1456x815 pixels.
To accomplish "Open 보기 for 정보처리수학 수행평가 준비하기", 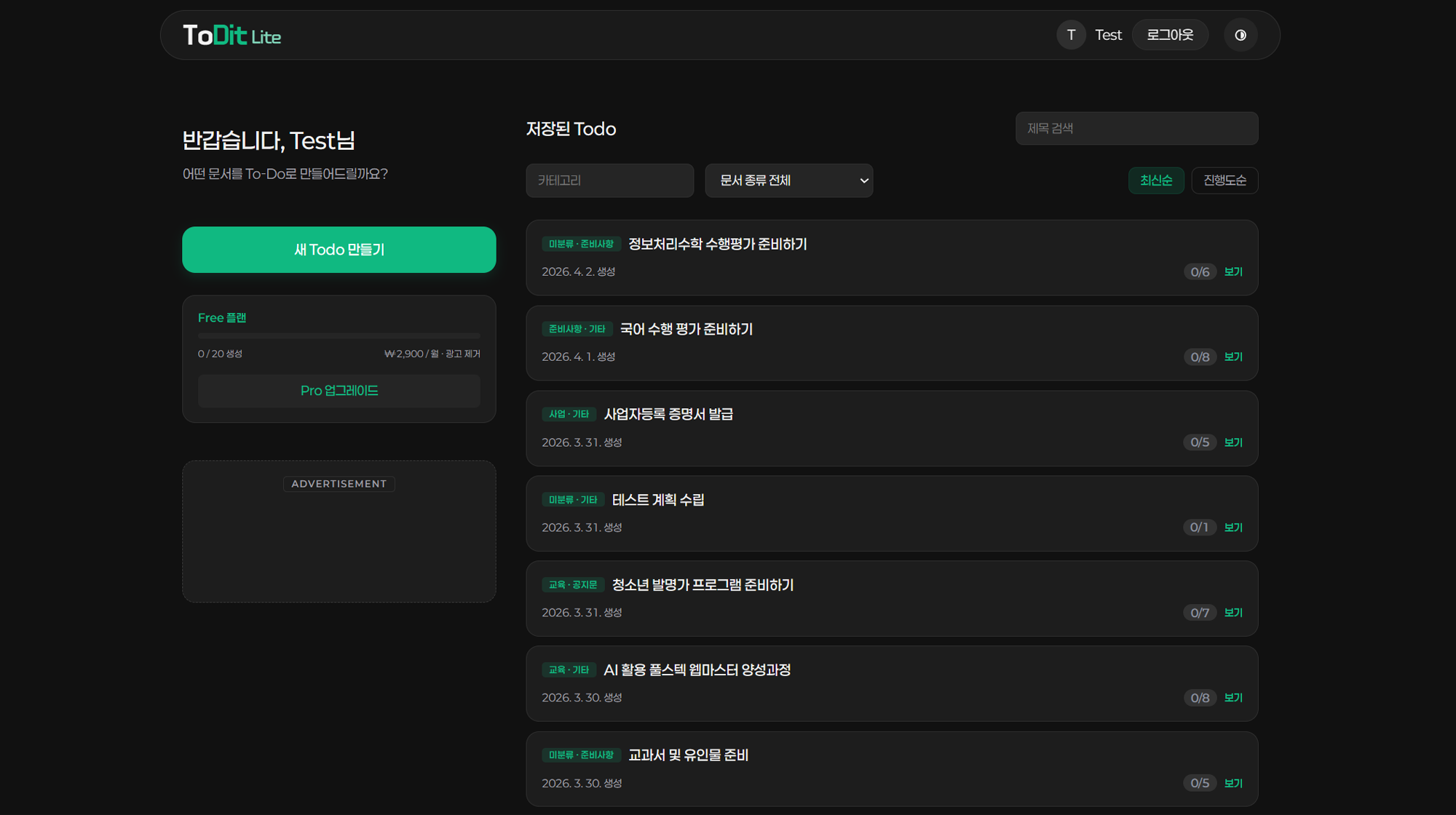I will (1233, 271).
